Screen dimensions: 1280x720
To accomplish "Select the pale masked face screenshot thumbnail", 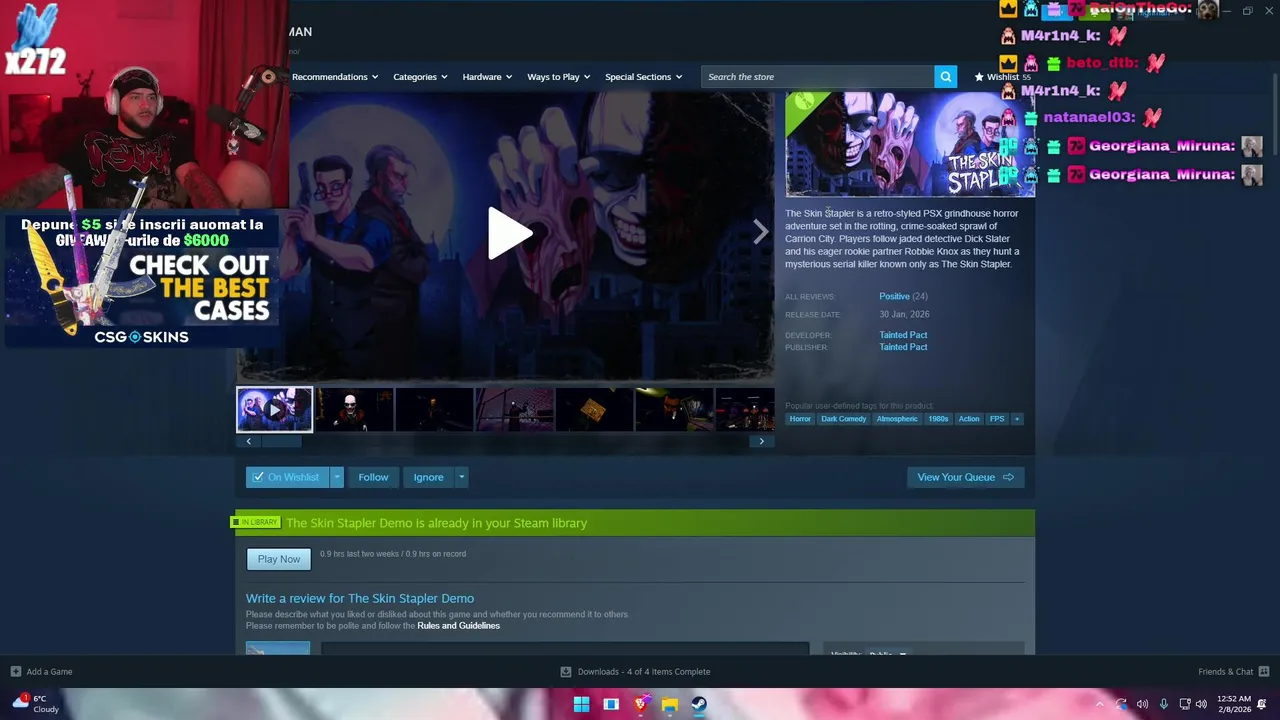I will pos(354,409).
